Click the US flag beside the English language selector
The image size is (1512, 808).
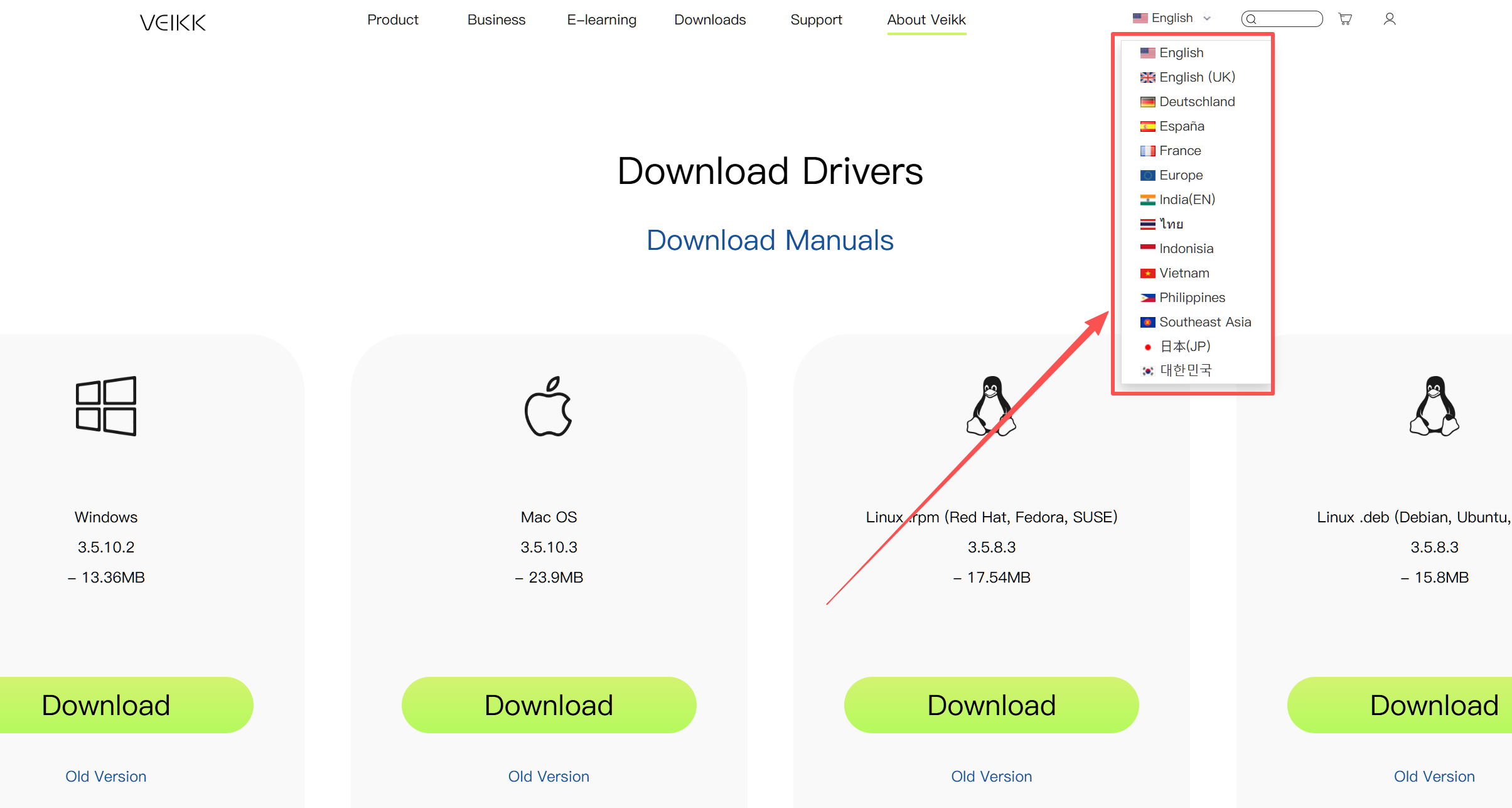pyautogui.click(x=1140, y=18)
